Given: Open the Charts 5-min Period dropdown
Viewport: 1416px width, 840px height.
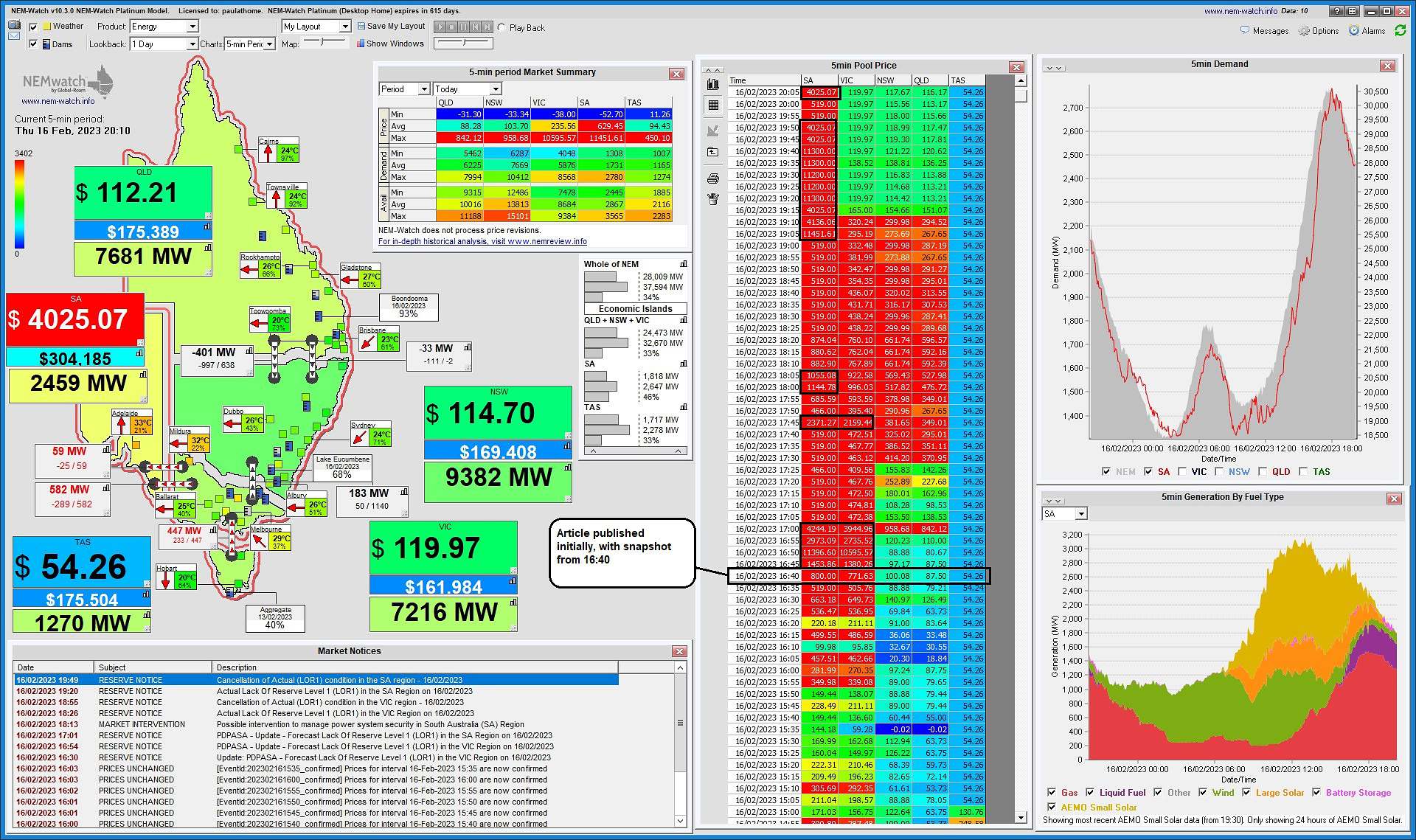Looking at the screenshot, I should (250, 44).
